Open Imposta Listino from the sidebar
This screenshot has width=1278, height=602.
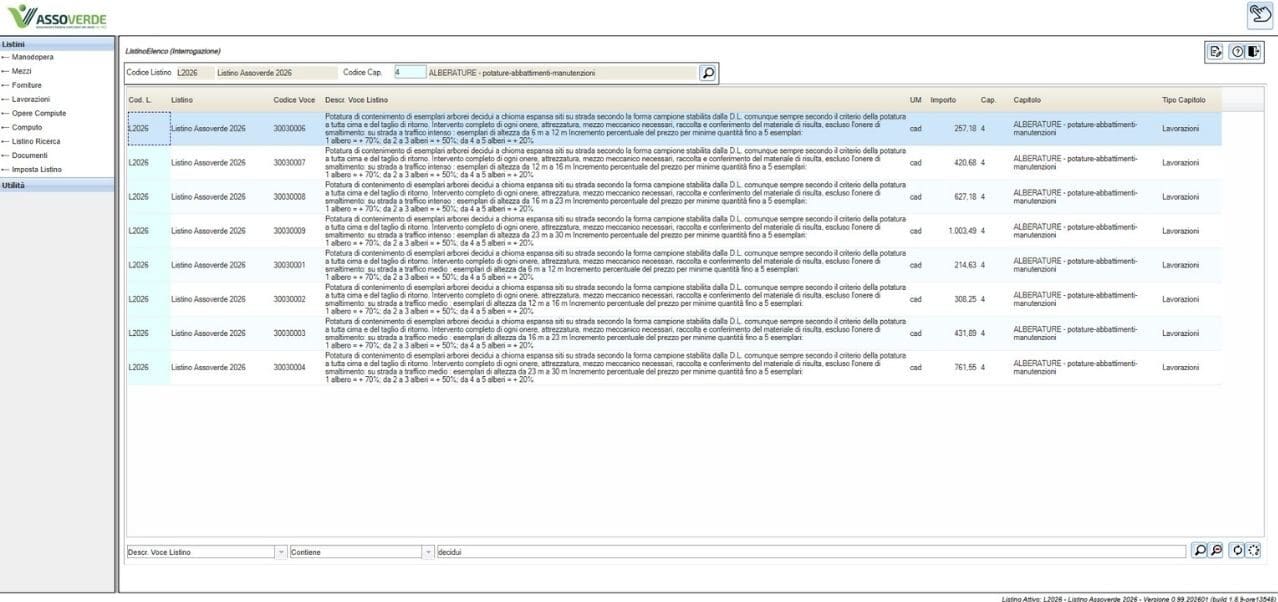tap(36, 169)
